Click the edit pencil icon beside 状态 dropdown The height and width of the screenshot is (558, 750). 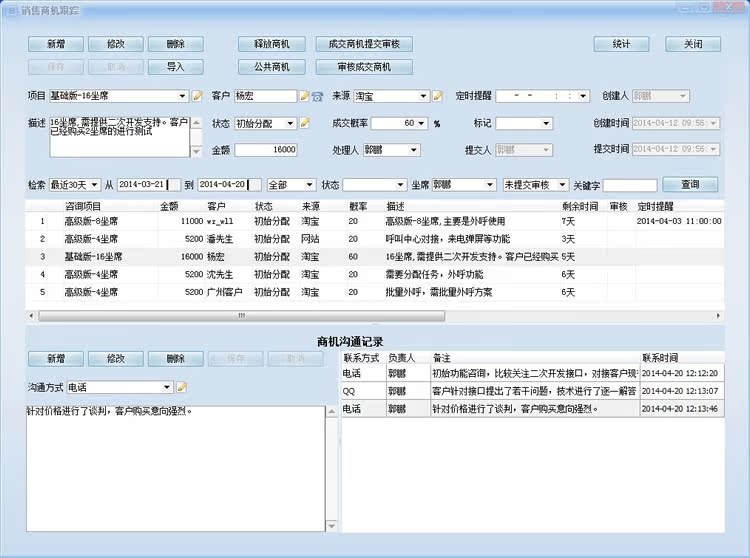304,123
